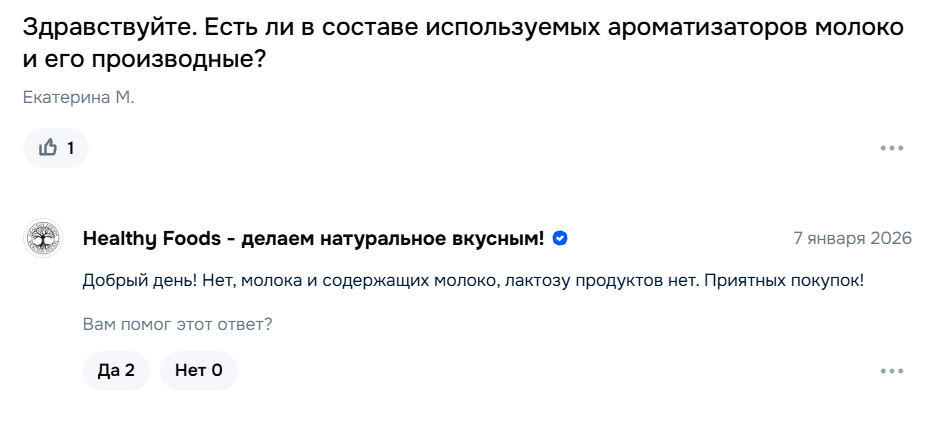
Task: Click the "Вам помог этот ответ?" prompt
Action: tap(177, 325)
